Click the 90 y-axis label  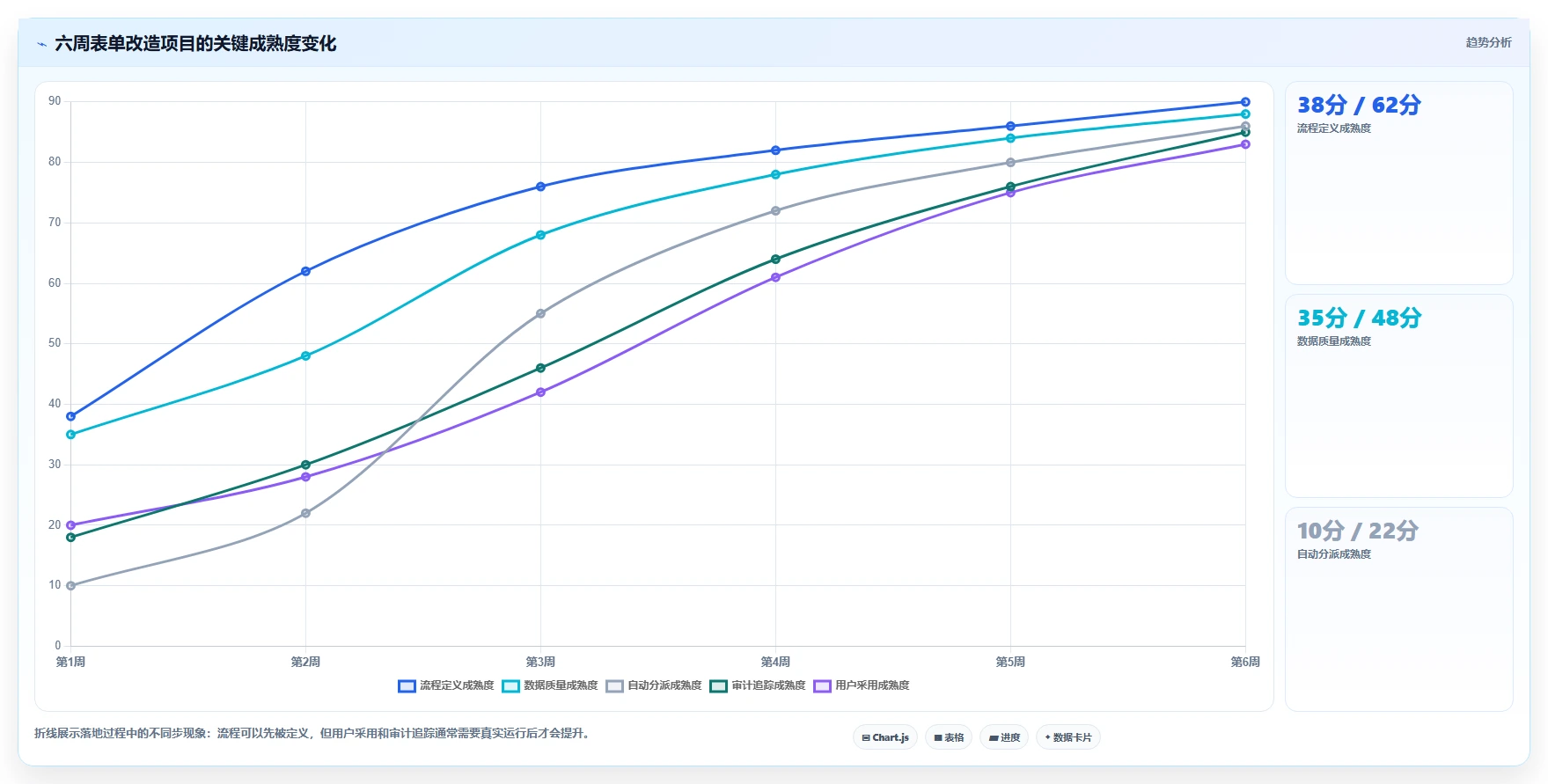55,101
